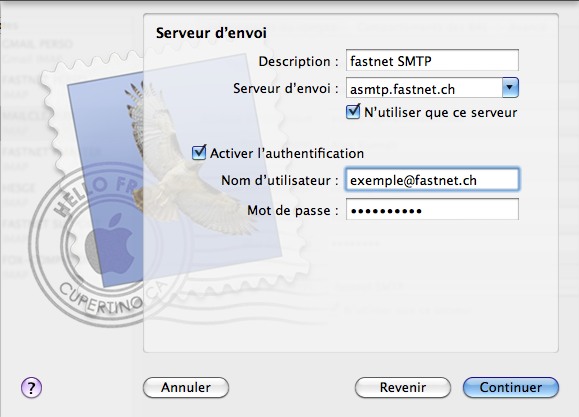Click the Description : label text
This screenshot has width=579, height=417.
click(298, 61)
